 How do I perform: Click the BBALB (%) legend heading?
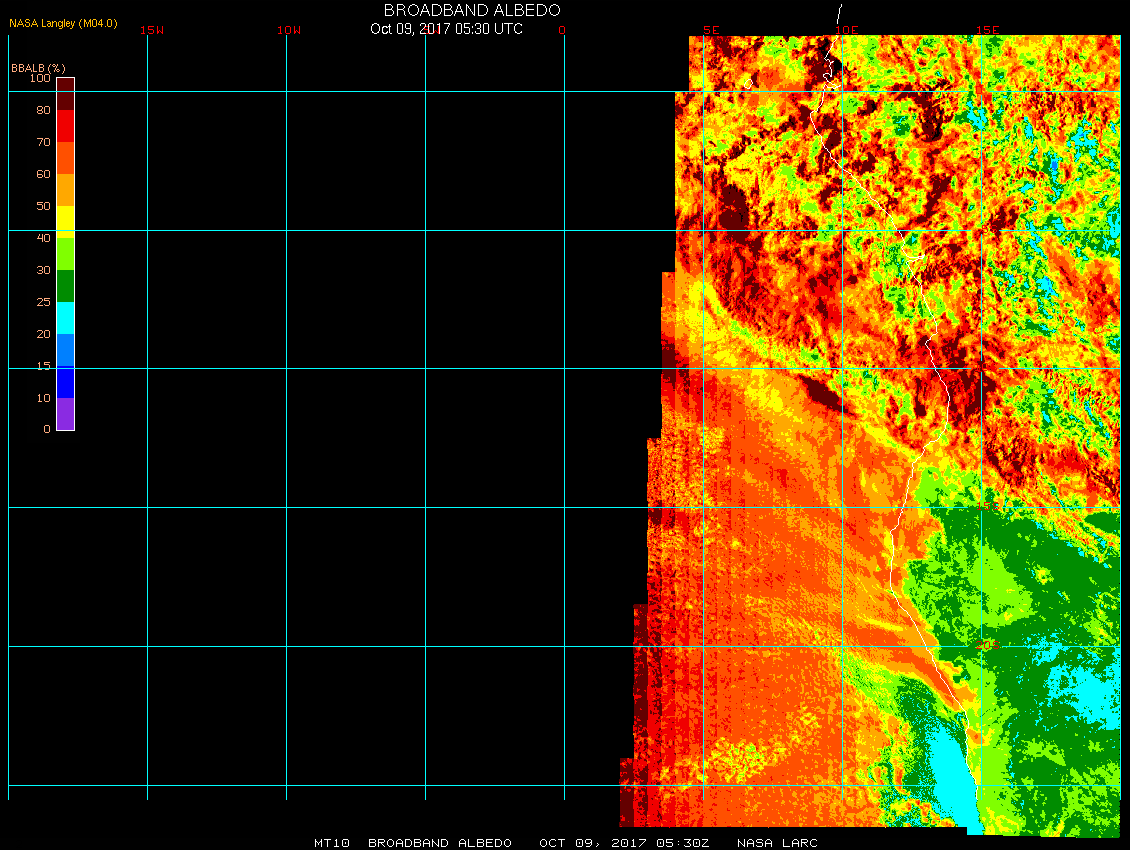click(38, 67)
